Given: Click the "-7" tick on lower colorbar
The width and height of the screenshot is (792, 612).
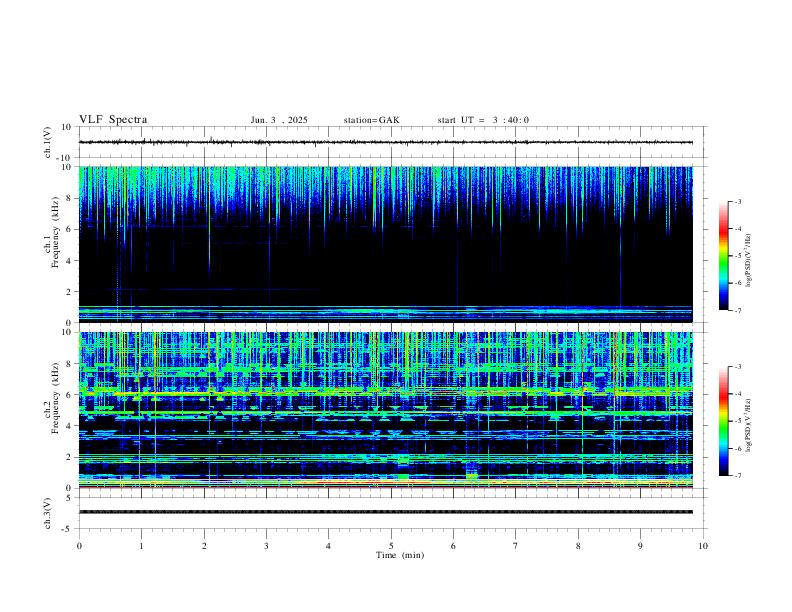Looking at the screenshot, I should tap(737, 476).
